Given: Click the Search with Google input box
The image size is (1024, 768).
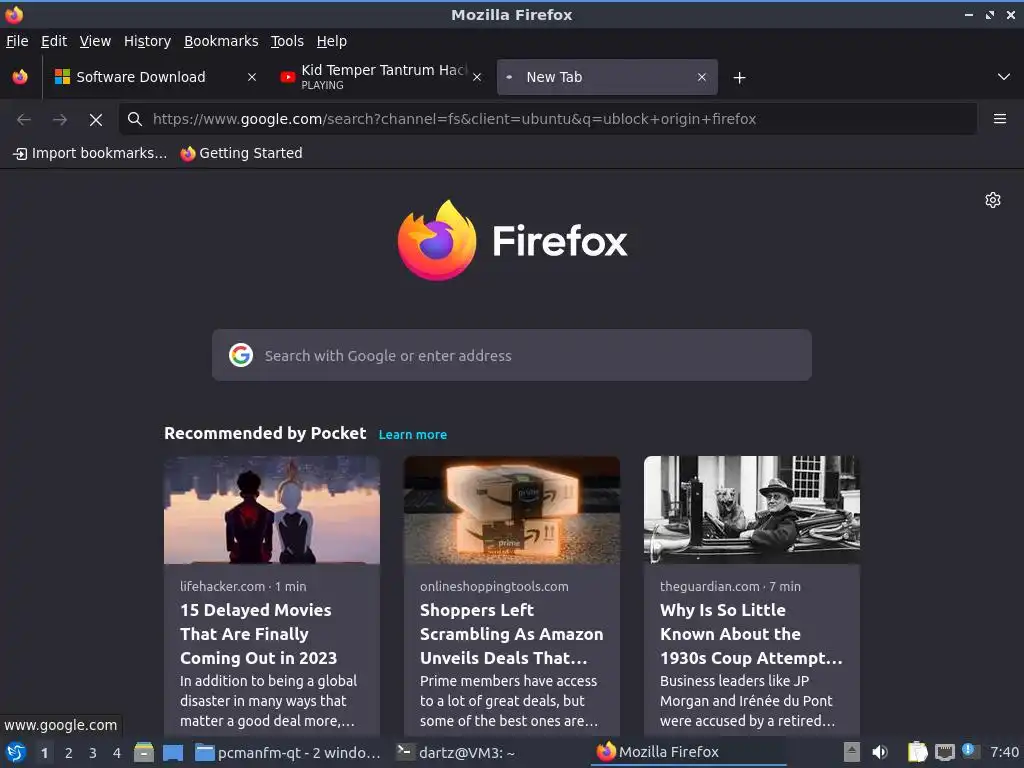Looking at the screenshot, I should (x=512, y=355).
